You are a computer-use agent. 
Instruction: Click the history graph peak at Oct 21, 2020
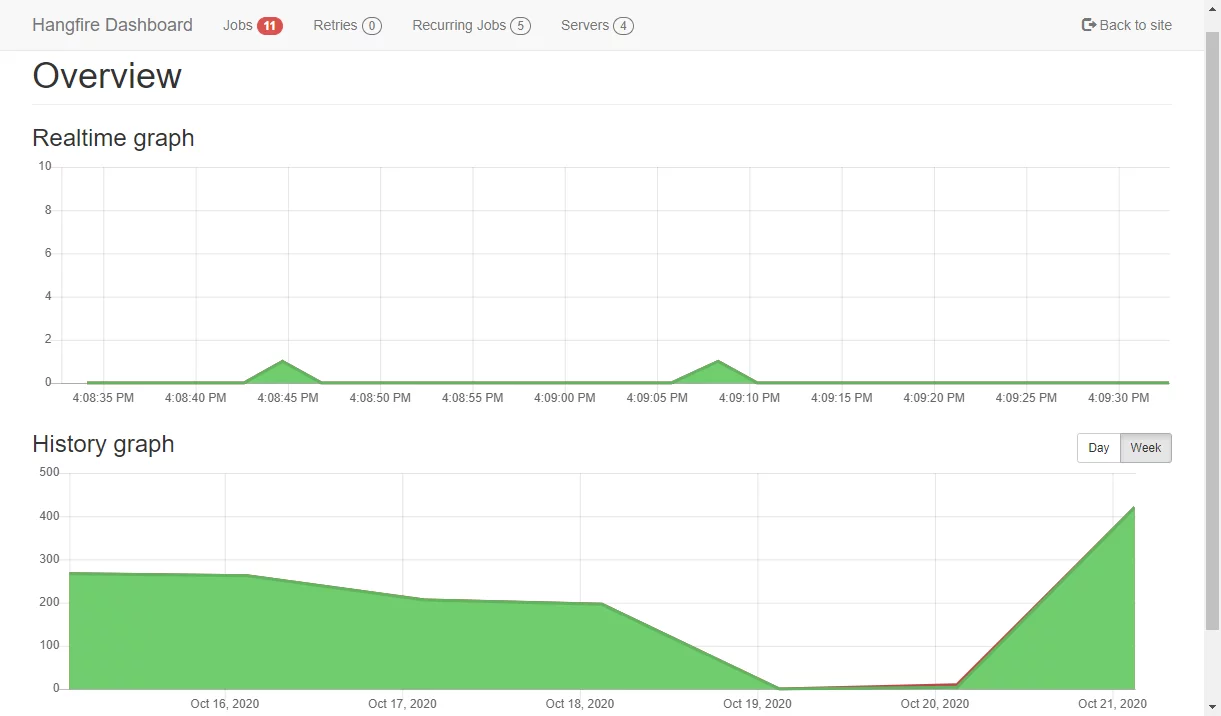pyautogui.click(x=1133, y=508)
